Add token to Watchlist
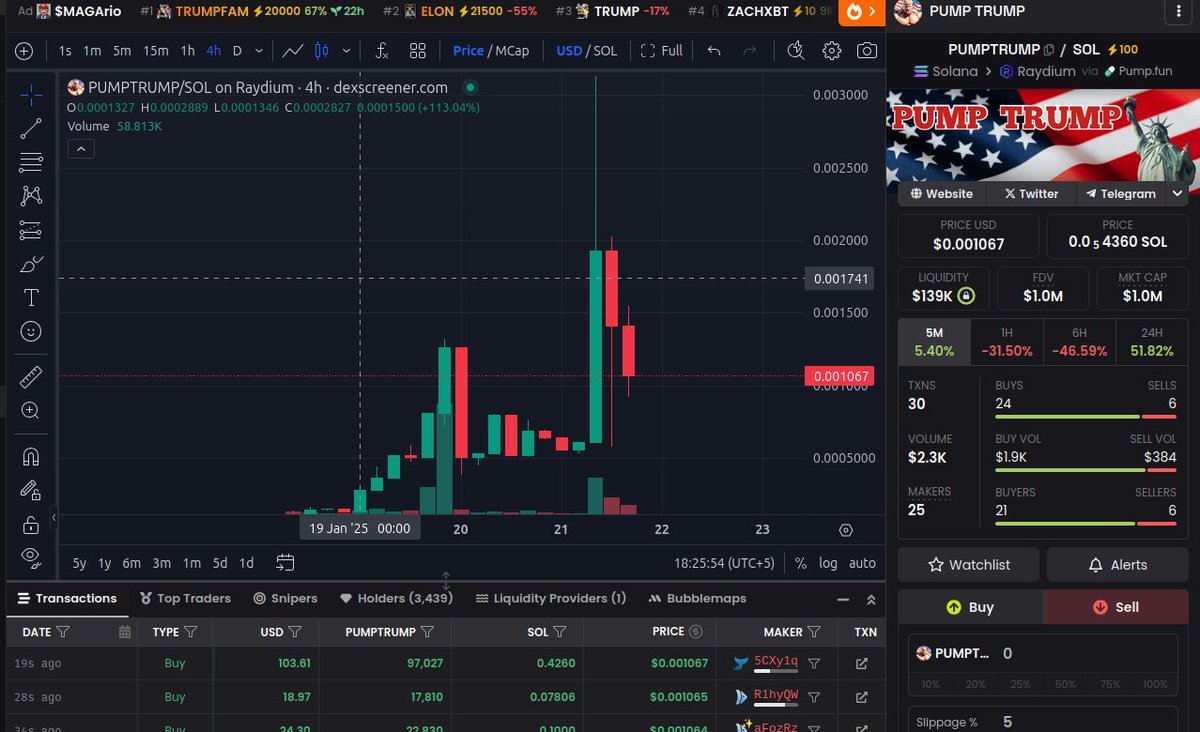The width and height of the screenshot is (1200, 732). point(968,565)
